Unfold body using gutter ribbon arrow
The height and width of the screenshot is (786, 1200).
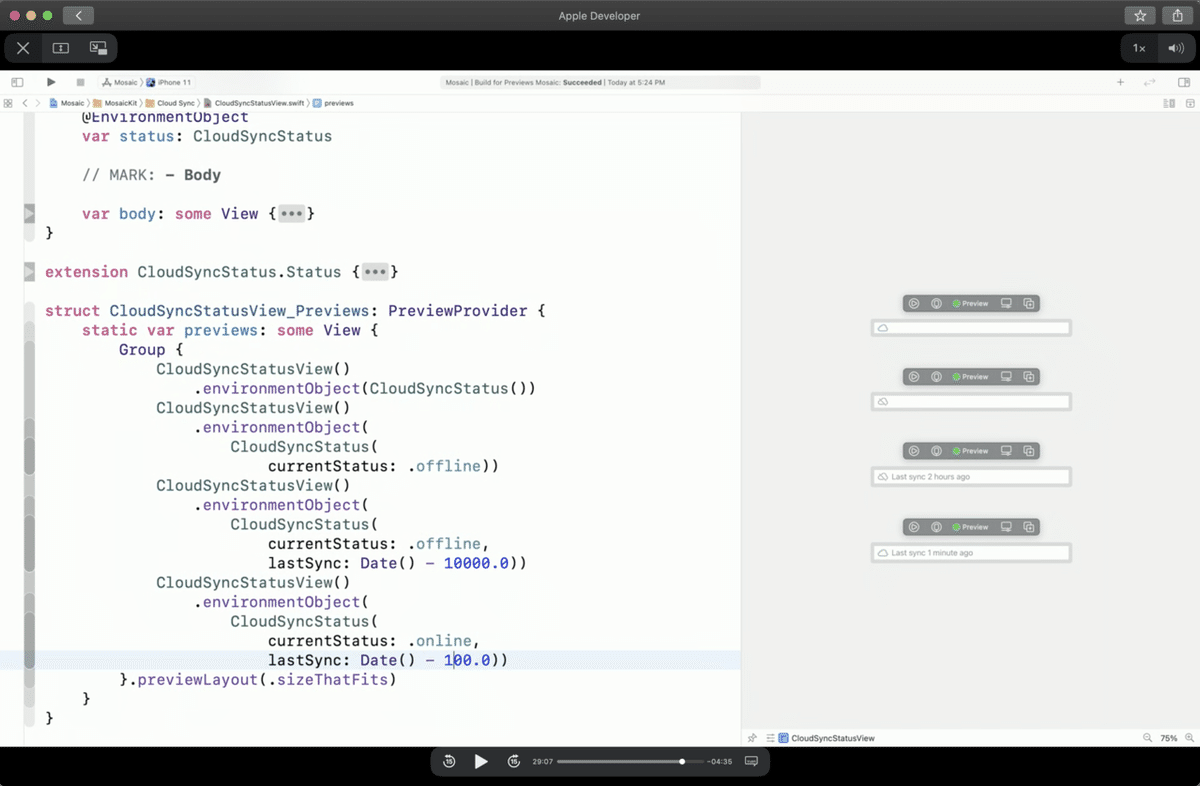click(x=29, y=213)
